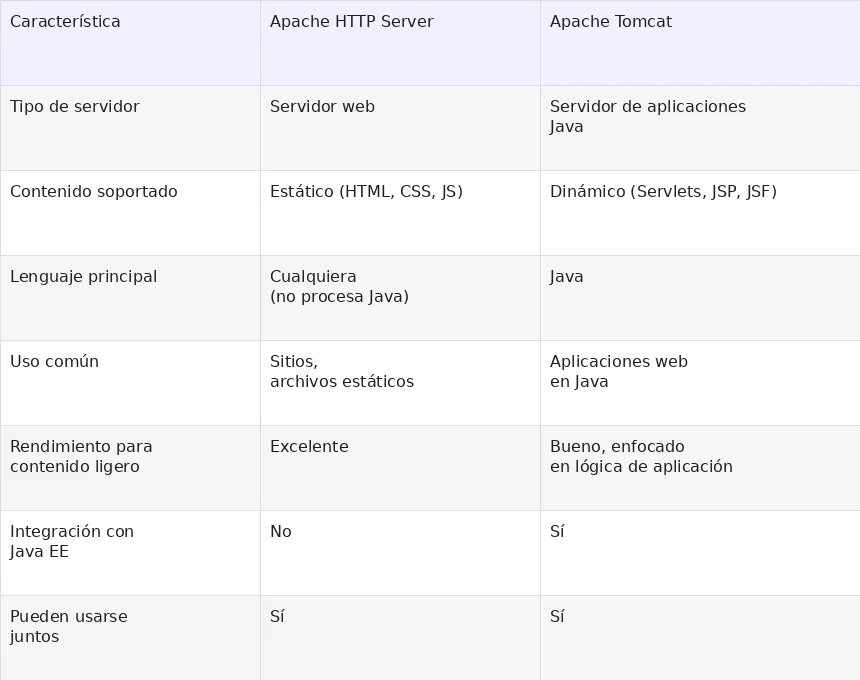This screenshot has height=680, width=860.
Task: Click the Apache Tomcat column header
Action: click(x=700, y=43)
